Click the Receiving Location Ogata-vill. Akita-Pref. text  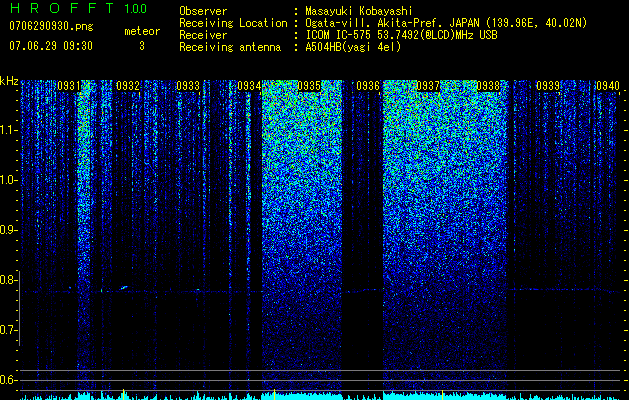pyautogui.click(x=445, y=23)
